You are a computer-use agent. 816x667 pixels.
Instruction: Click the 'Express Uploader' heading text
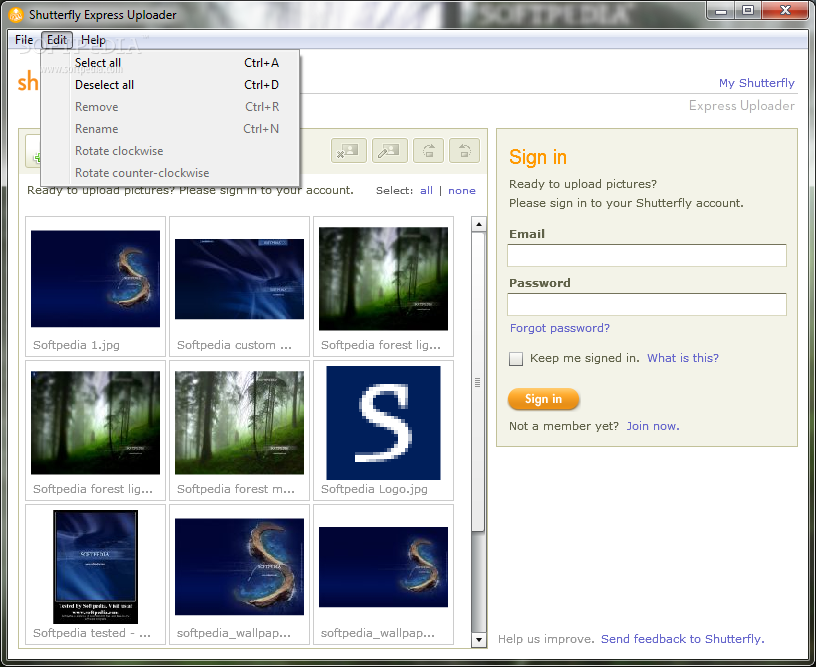[x=742, y=106]
